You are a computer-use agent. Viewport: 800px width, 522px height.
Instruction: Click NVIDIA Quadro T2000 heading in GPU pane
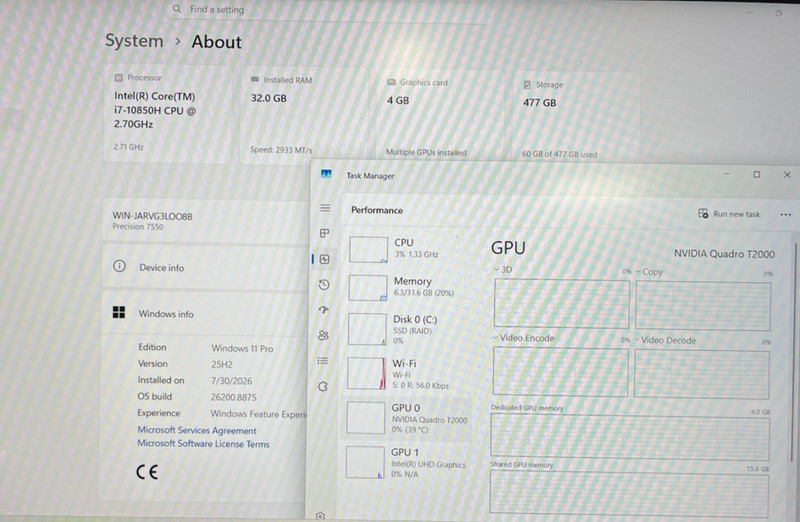pos(724,254)
